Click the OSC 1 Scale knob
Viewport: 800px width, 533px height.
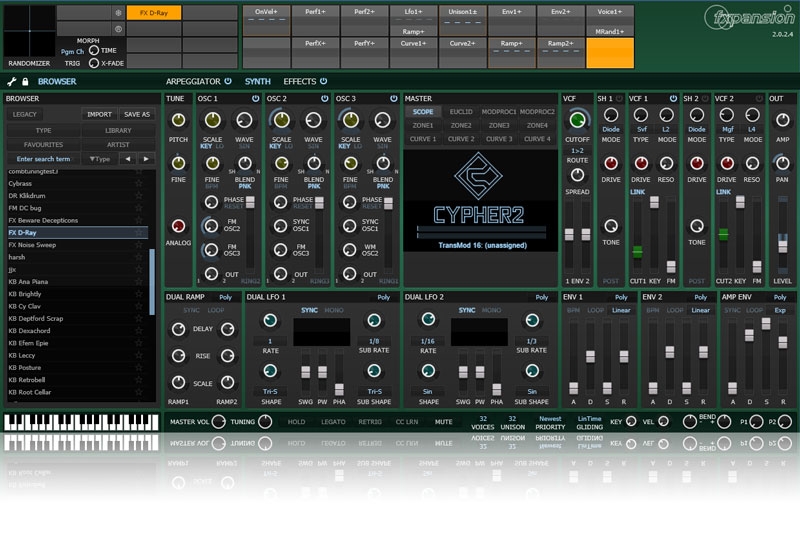coord(213,120)
